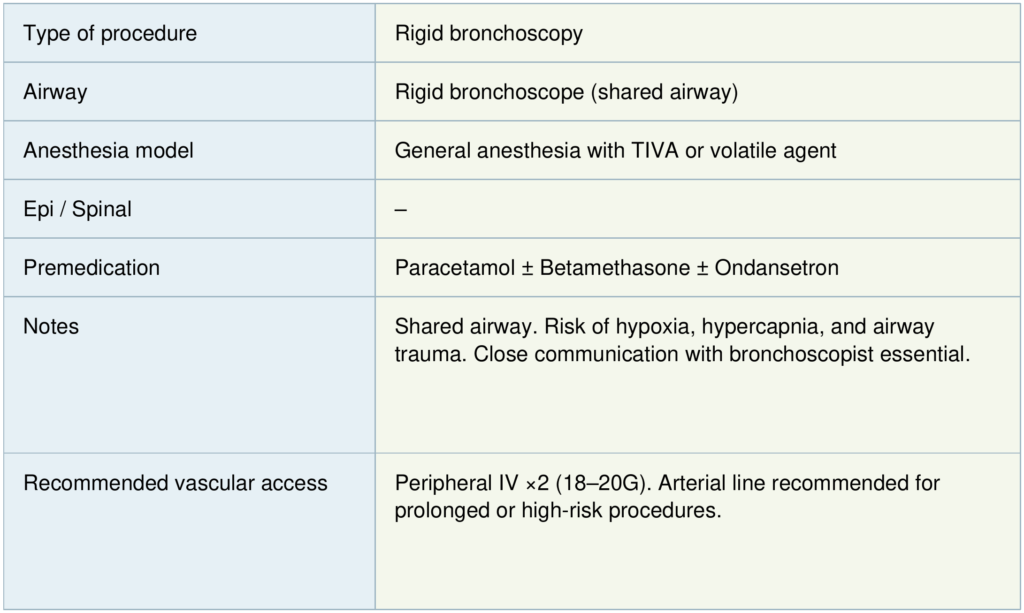Click 'prolonged or high-risk procedures' text line
1024x613 pixels.
(x=558, y=510)
